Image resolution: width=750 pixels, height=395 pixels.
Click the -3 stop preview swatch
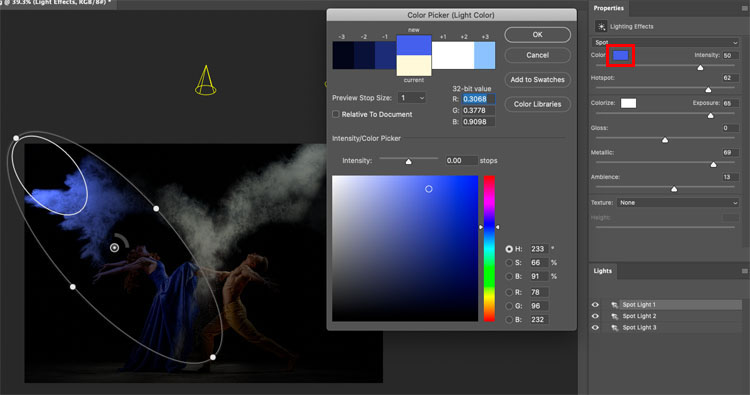[x=343, y=55]
